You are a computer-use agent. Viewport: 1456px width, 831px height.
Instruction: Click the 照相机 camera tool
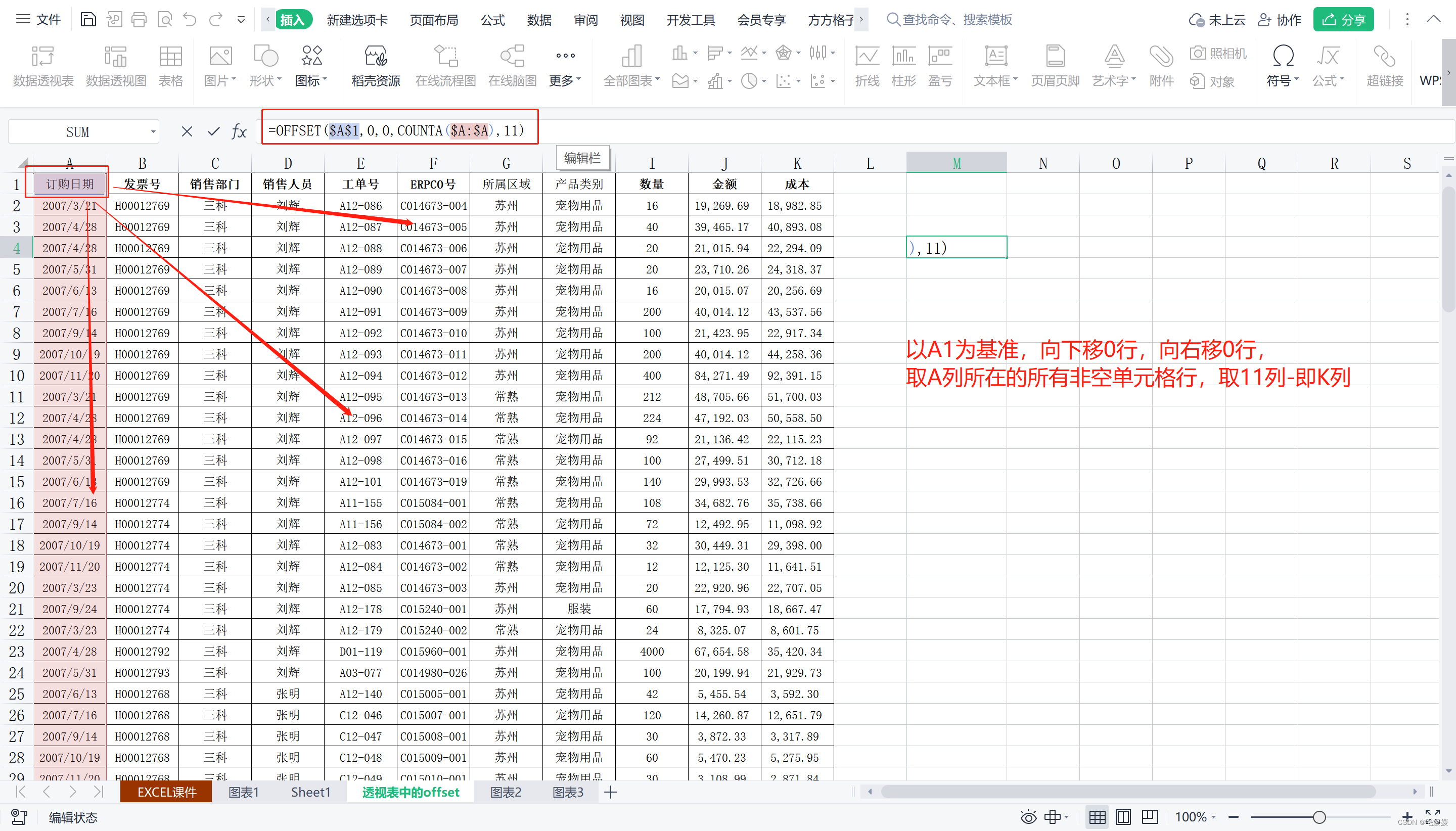pyautogui.click(x=1218, y=54)
